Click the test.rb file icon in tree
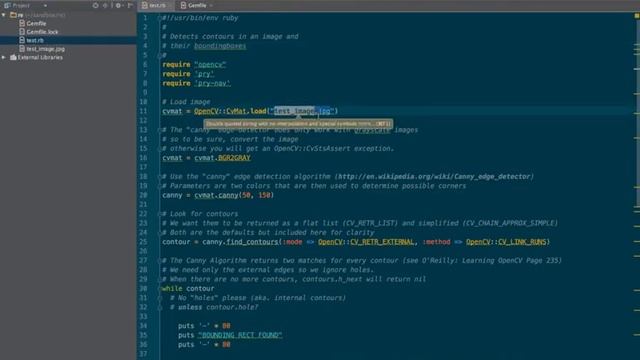The image size is (640, 360). click(x=22, y=40)
